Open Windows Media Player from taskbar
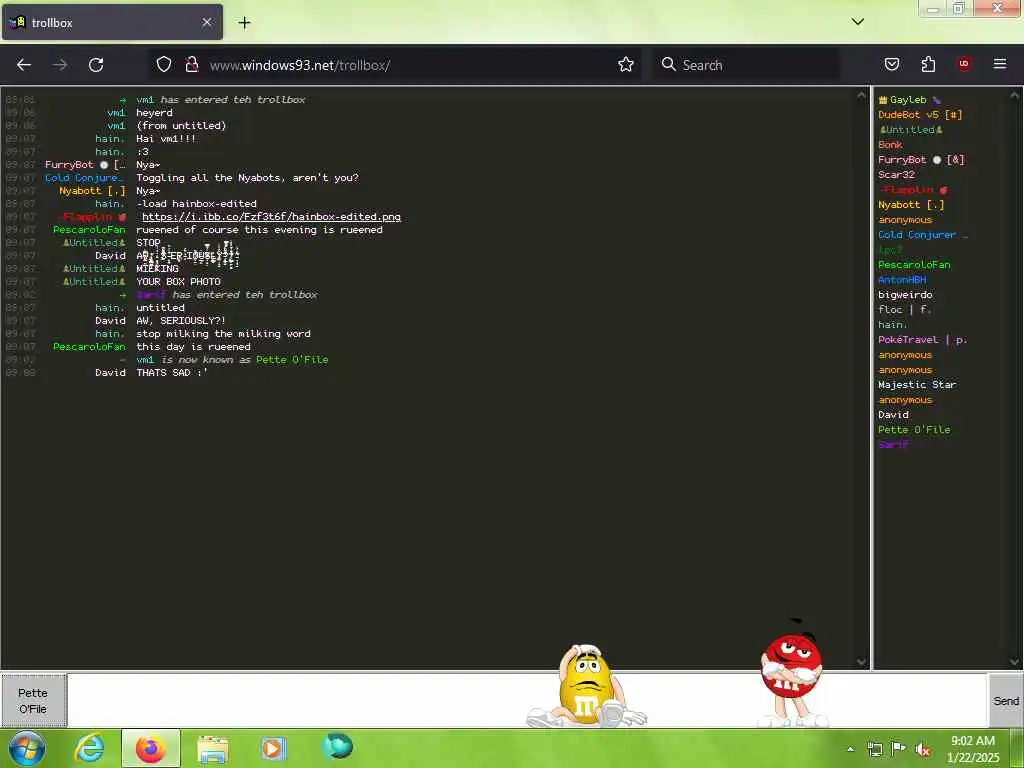Viewport: 1024px width, 768px height. pos(274,748)
